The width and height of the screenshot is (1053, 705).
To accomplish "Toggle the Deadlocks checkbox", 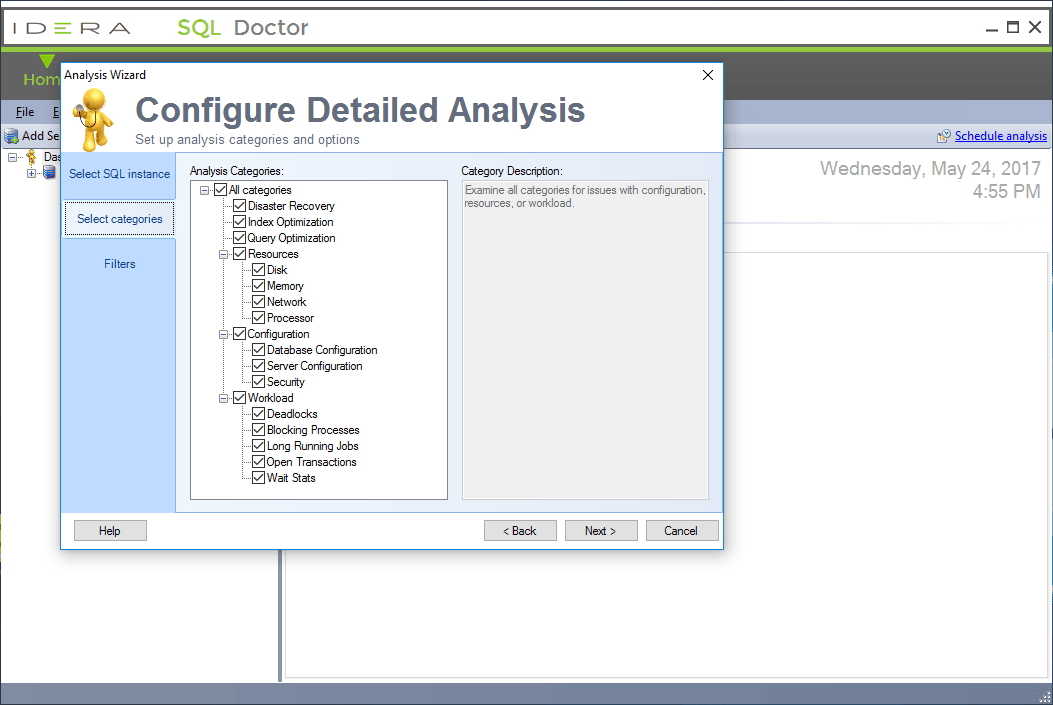I will point(259,414).
